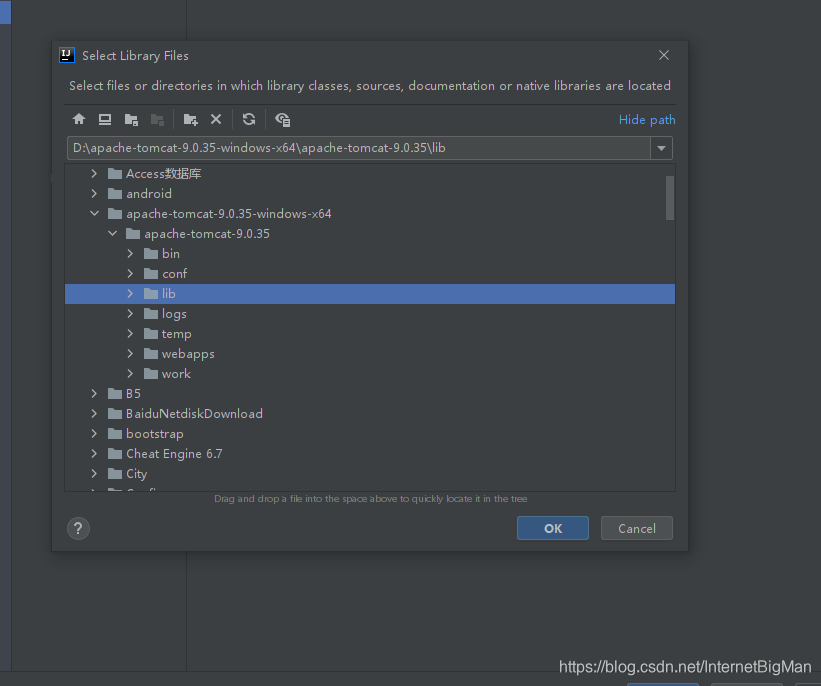The image size is (821, 686).
Task: Select the apache-tomcat-9.0.35 folder row
Action: pyautogui.click(x=370, y=234)
